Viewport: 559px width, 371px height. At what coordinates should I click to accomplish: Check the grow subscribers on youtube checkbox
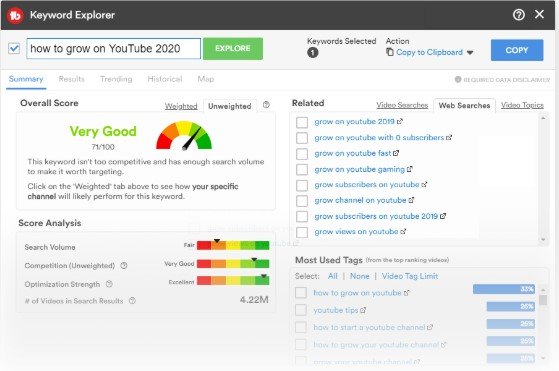coord(302,185)
